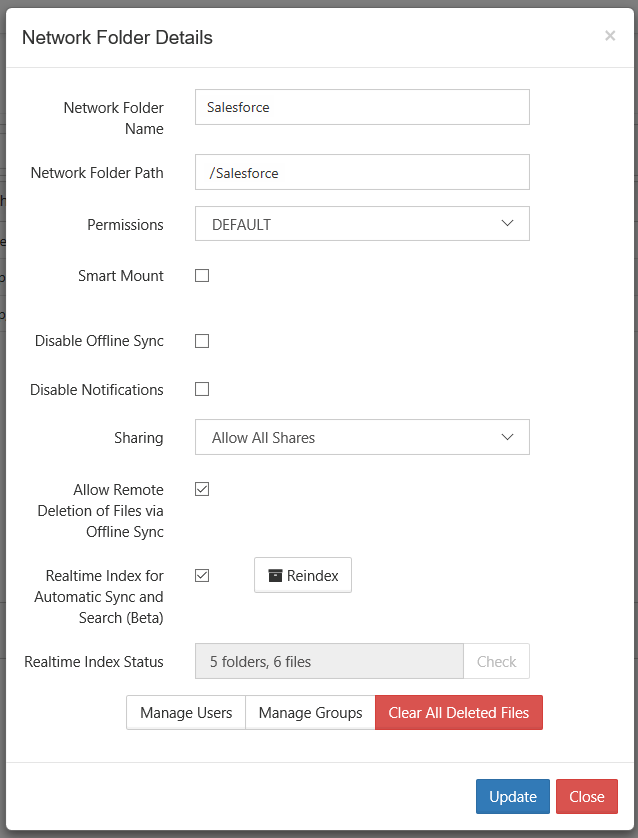
Task: Enable the Smart Mount checkbox
Action: coord(202,275)
